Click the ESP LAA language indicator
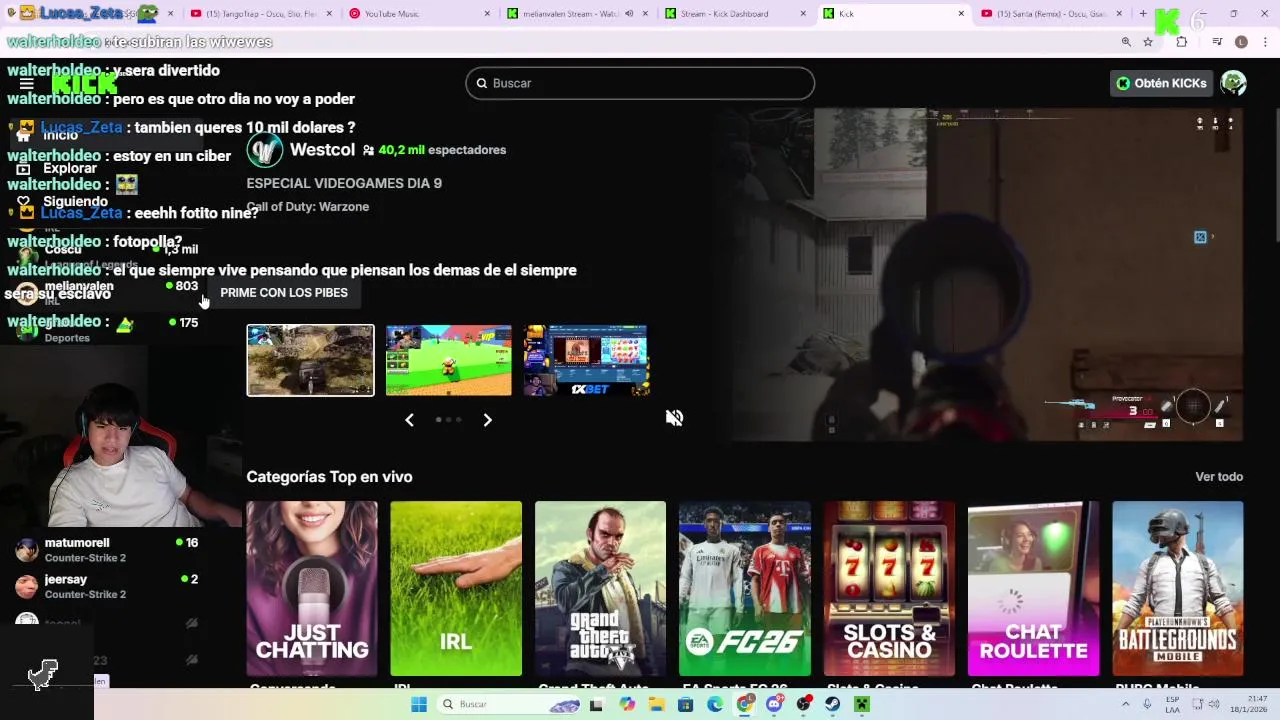This screenshot has height=720, width=1280. pyautogui.click(x=1172, y=704)
